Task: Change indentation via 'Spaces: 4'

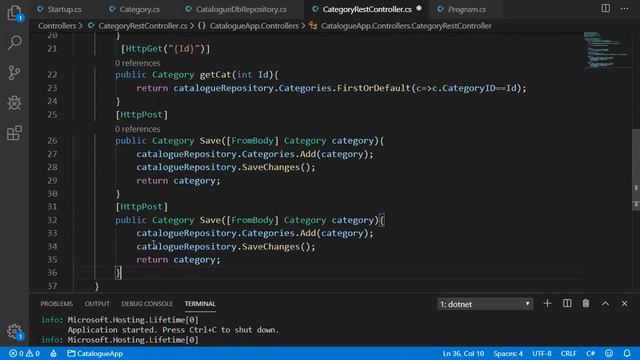Action: (508, 353)
